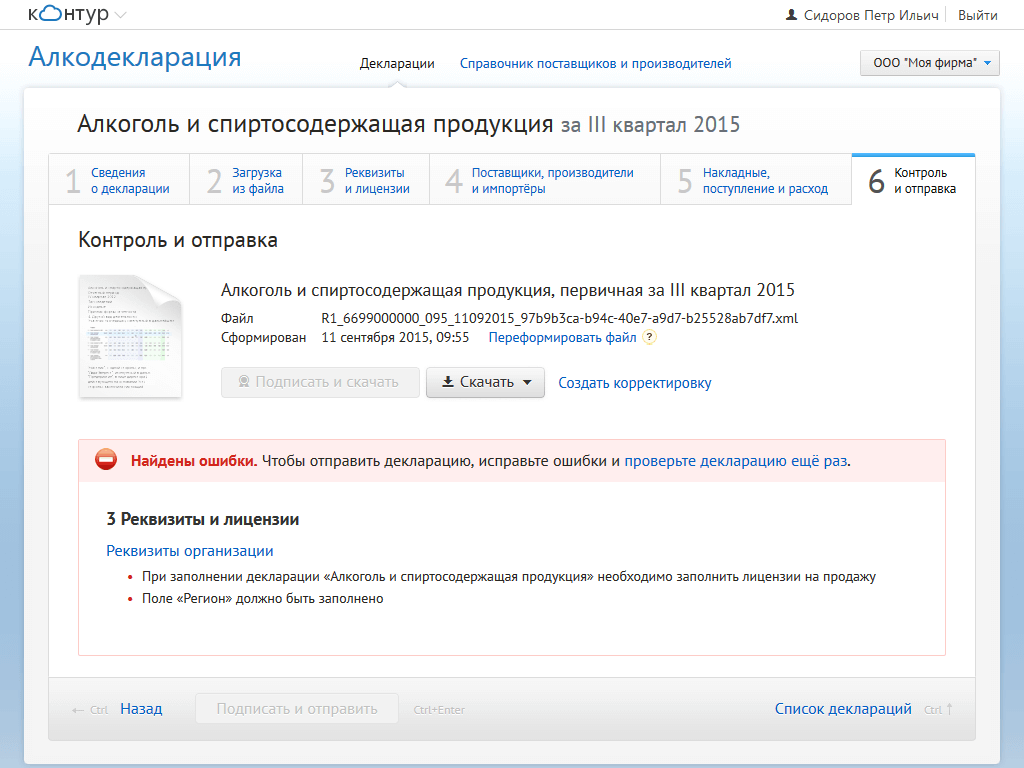
Task: Open Реквизиты организации error link
Action: coord(189,551)
